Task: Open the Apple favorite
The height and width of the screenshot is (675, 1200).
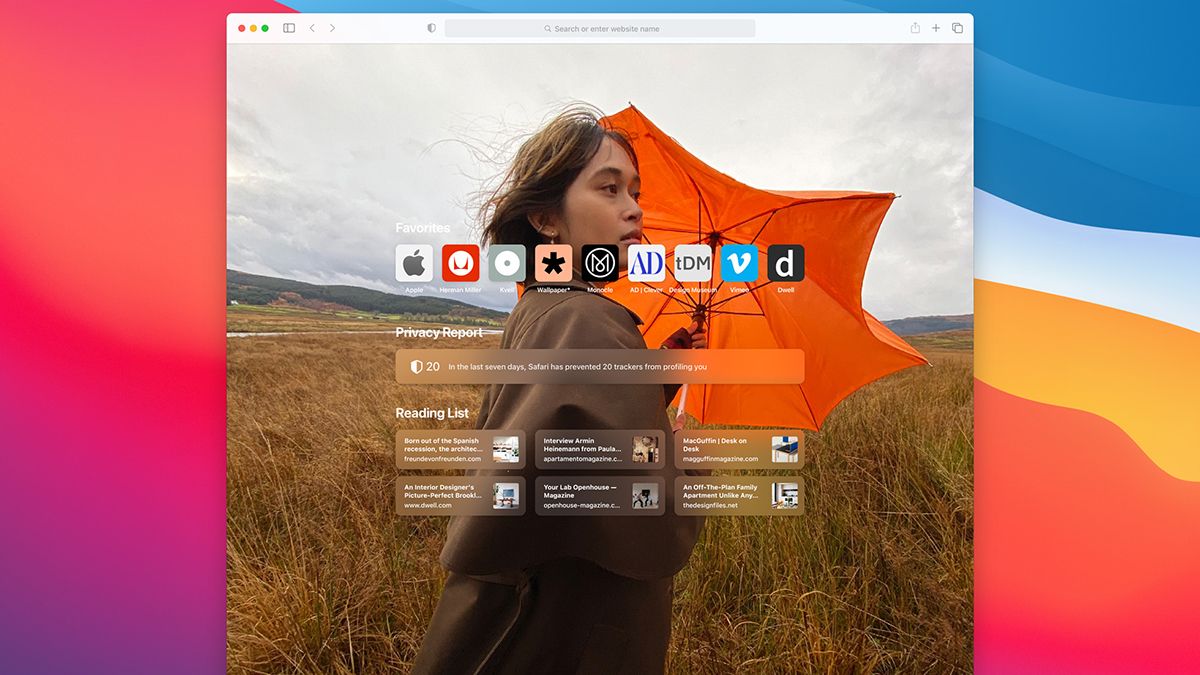Action: coord(414,263)
